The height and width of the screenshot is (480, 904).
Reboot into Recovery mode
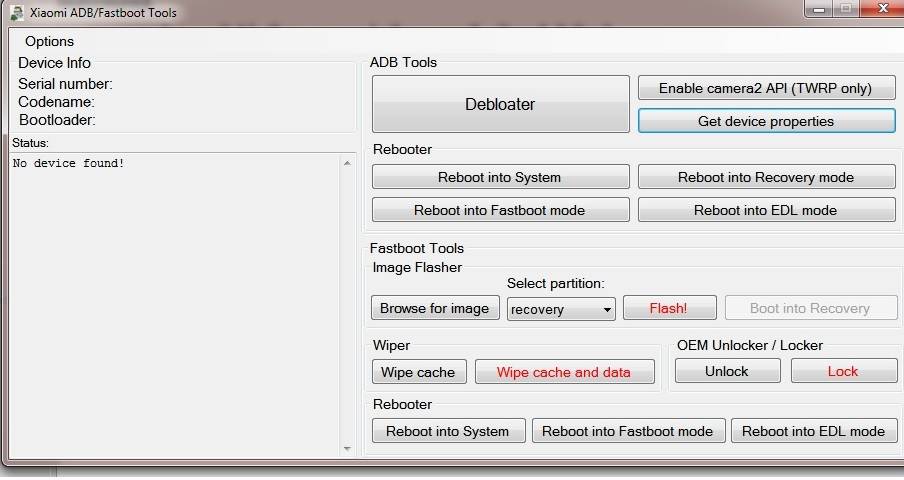click(766, 177)
